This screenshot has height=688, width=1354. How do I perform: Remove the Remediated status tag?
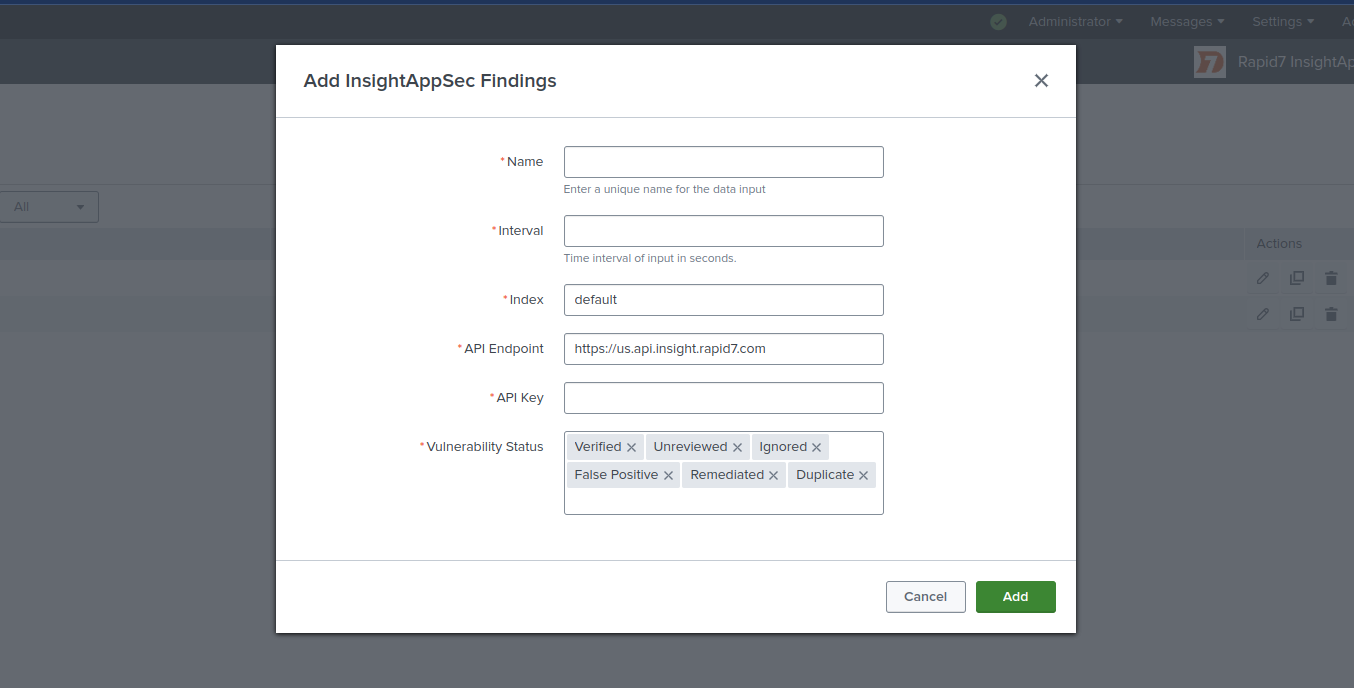tap(773, 476)
